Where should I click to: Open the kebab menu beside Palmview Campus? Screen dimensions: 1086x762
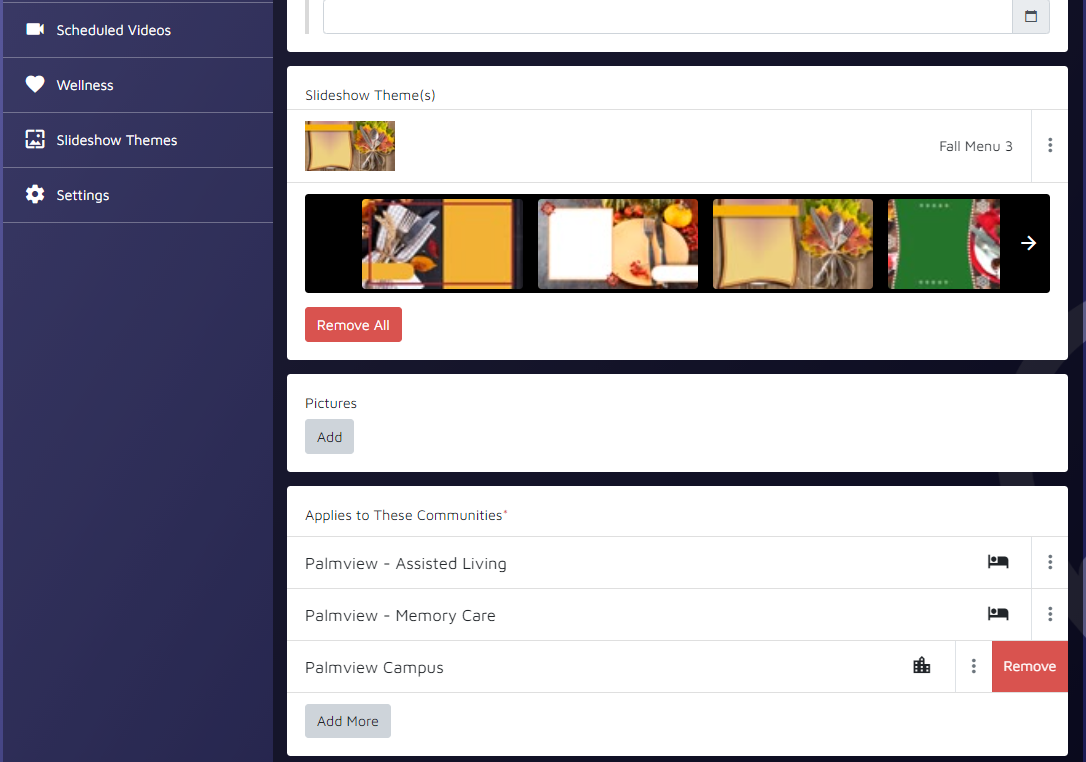click(x=973, y=665)
